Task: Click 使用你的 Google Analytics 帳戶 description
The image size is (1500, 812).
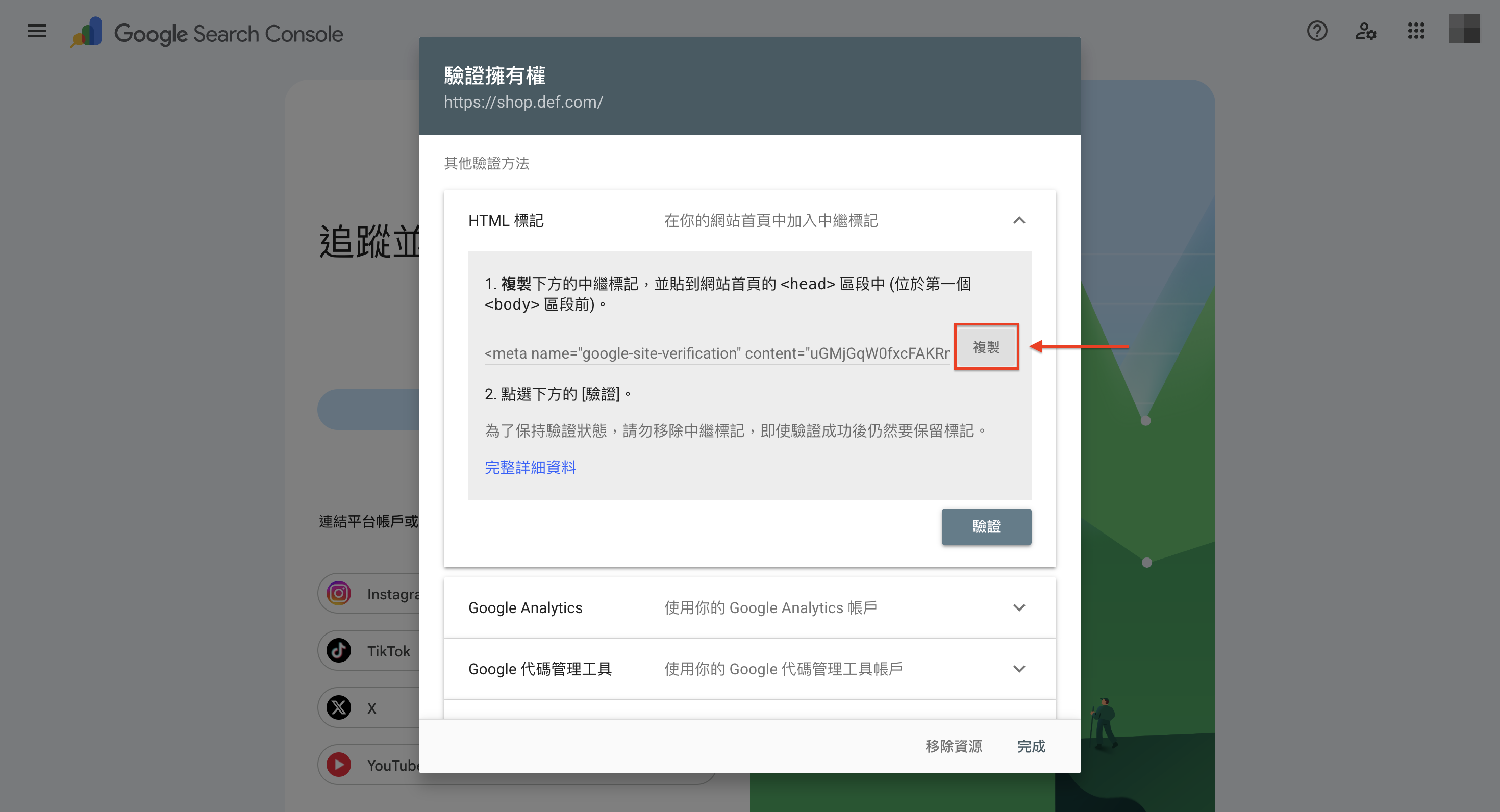Action: click(770, 607)
